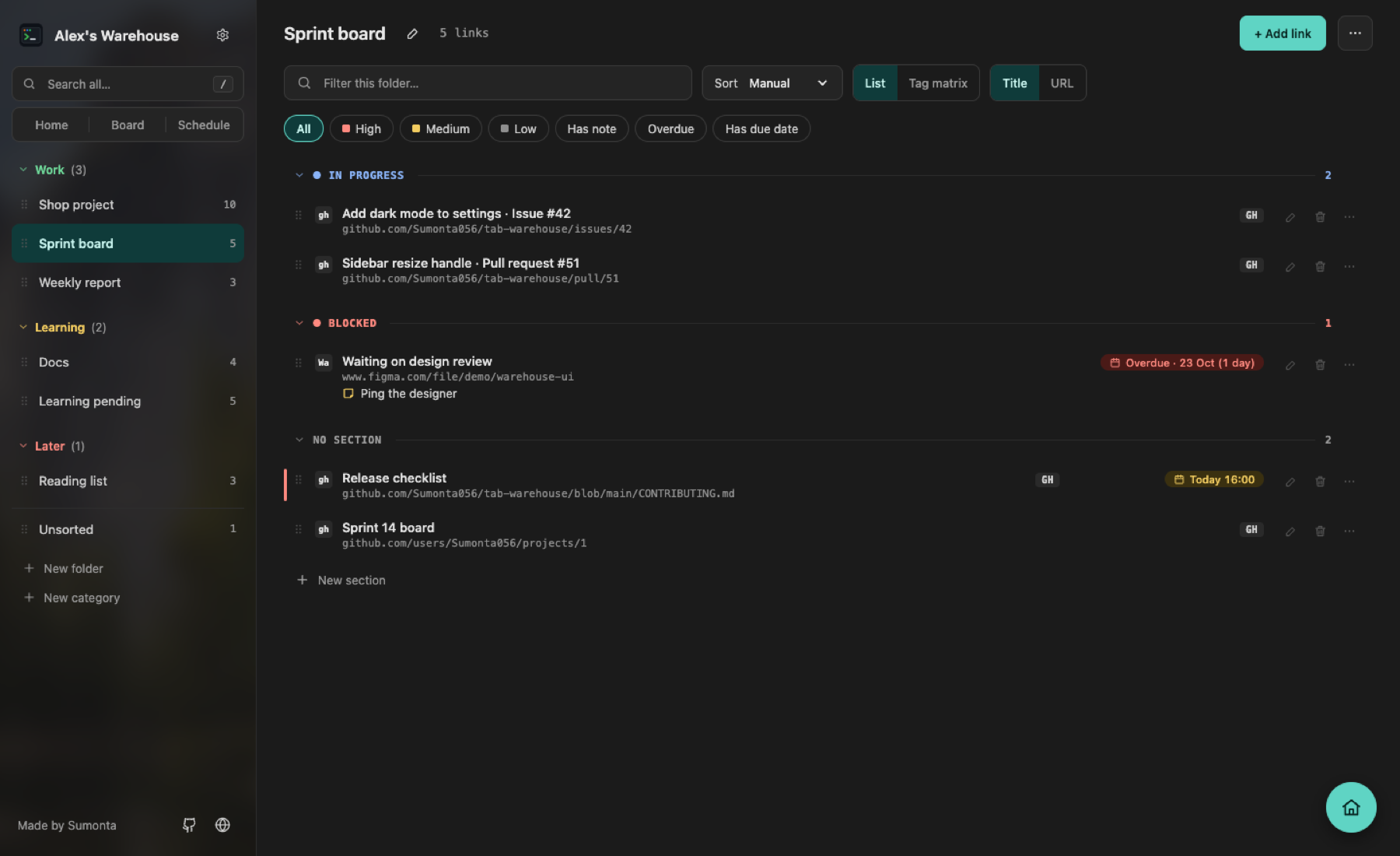Open more options for Waiting on design review
This screenshot has width=1400, height=856.
(x=1349, y=364)
